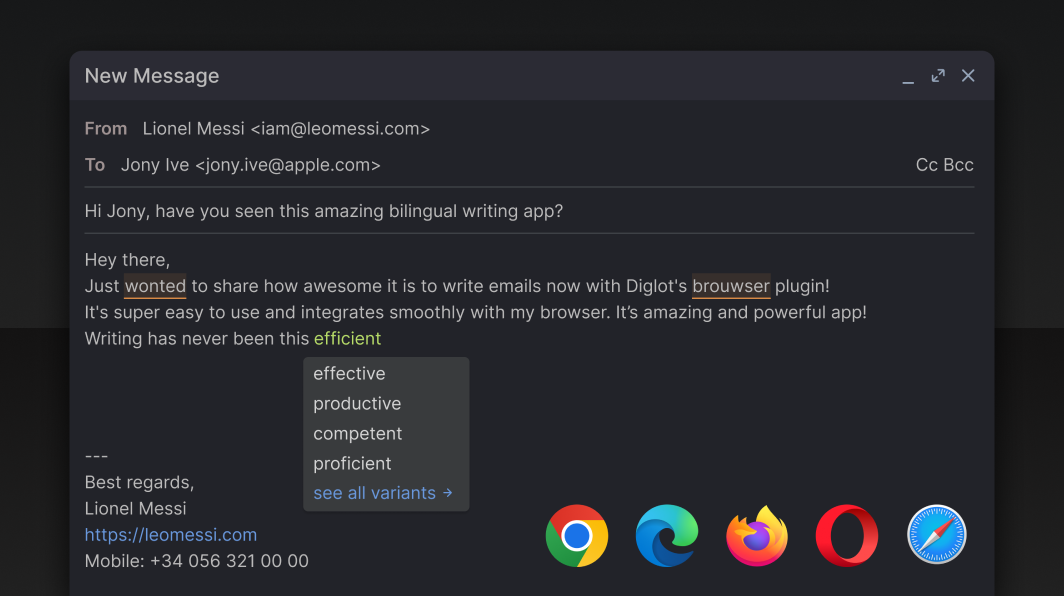Viewport: 1064px width, 596px height.
Task: Visit the leomessi.com website link
Action: click(170, 534)
